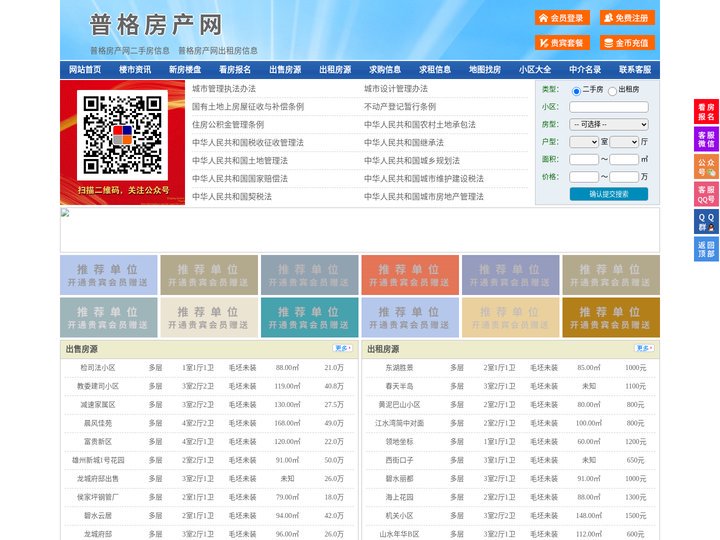Click the 会员登录 member login button
This screenshot has width=720, height=540.
(562, 18)
